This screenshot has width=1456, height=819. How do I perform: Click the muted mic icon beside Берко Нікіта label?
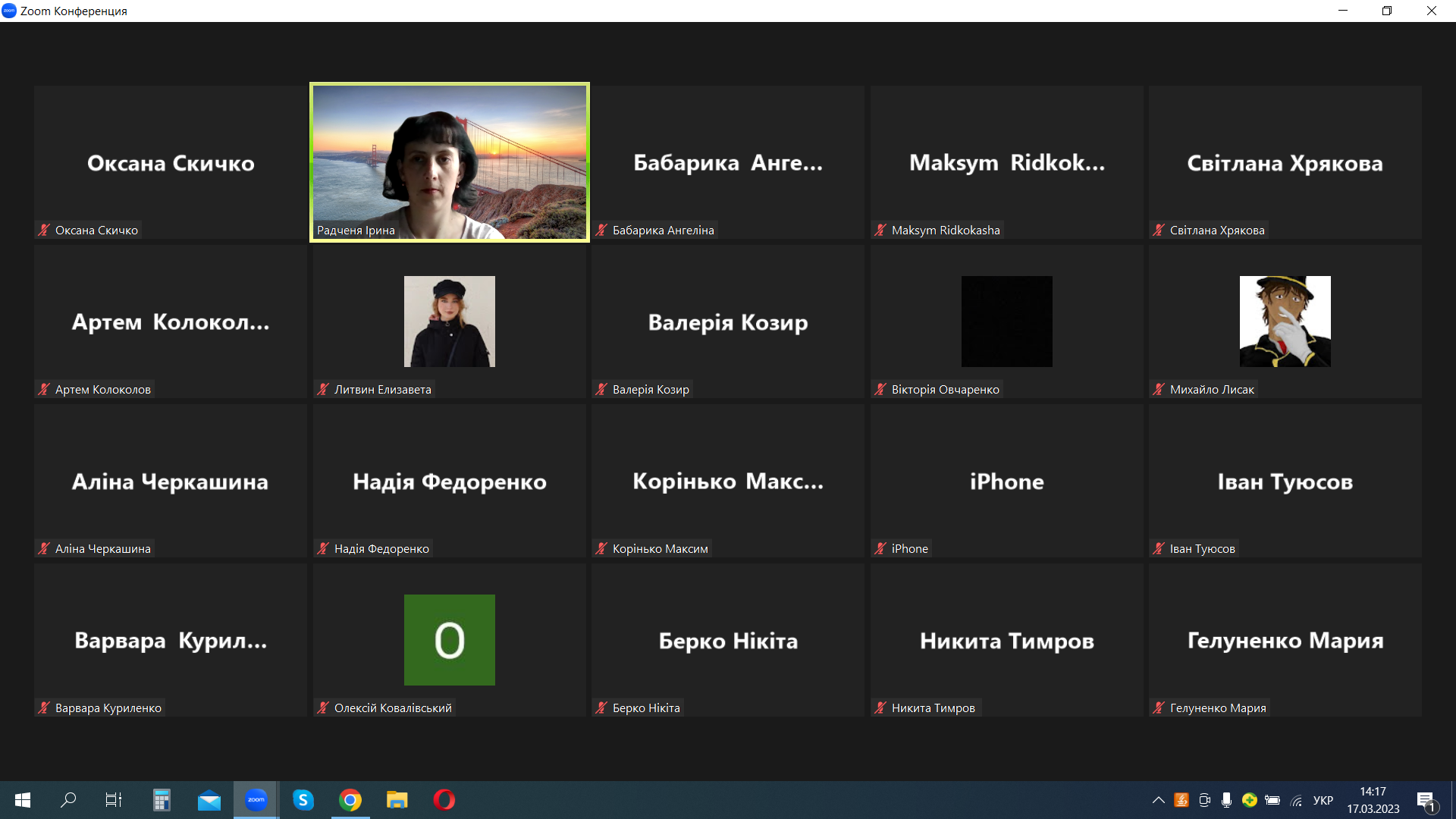pyautogui.click(x=601, y=708)
